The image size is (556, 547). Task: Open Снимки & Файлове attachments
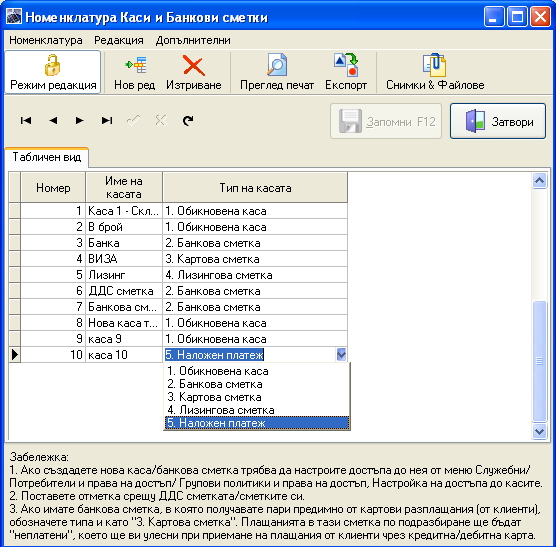435,65
